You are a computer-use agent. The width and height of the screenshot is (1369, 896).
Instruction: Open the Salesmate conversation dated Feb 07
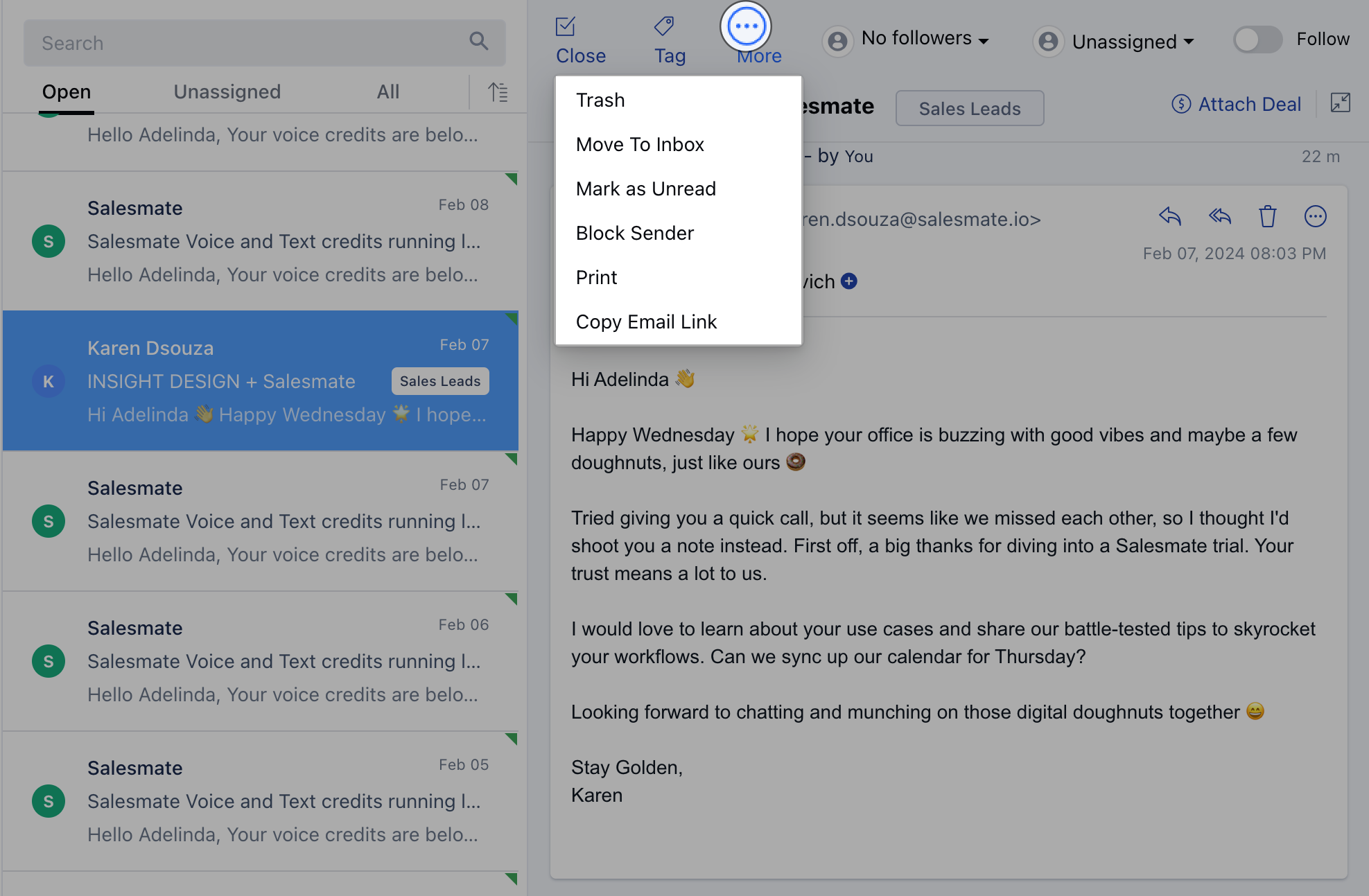261,521
